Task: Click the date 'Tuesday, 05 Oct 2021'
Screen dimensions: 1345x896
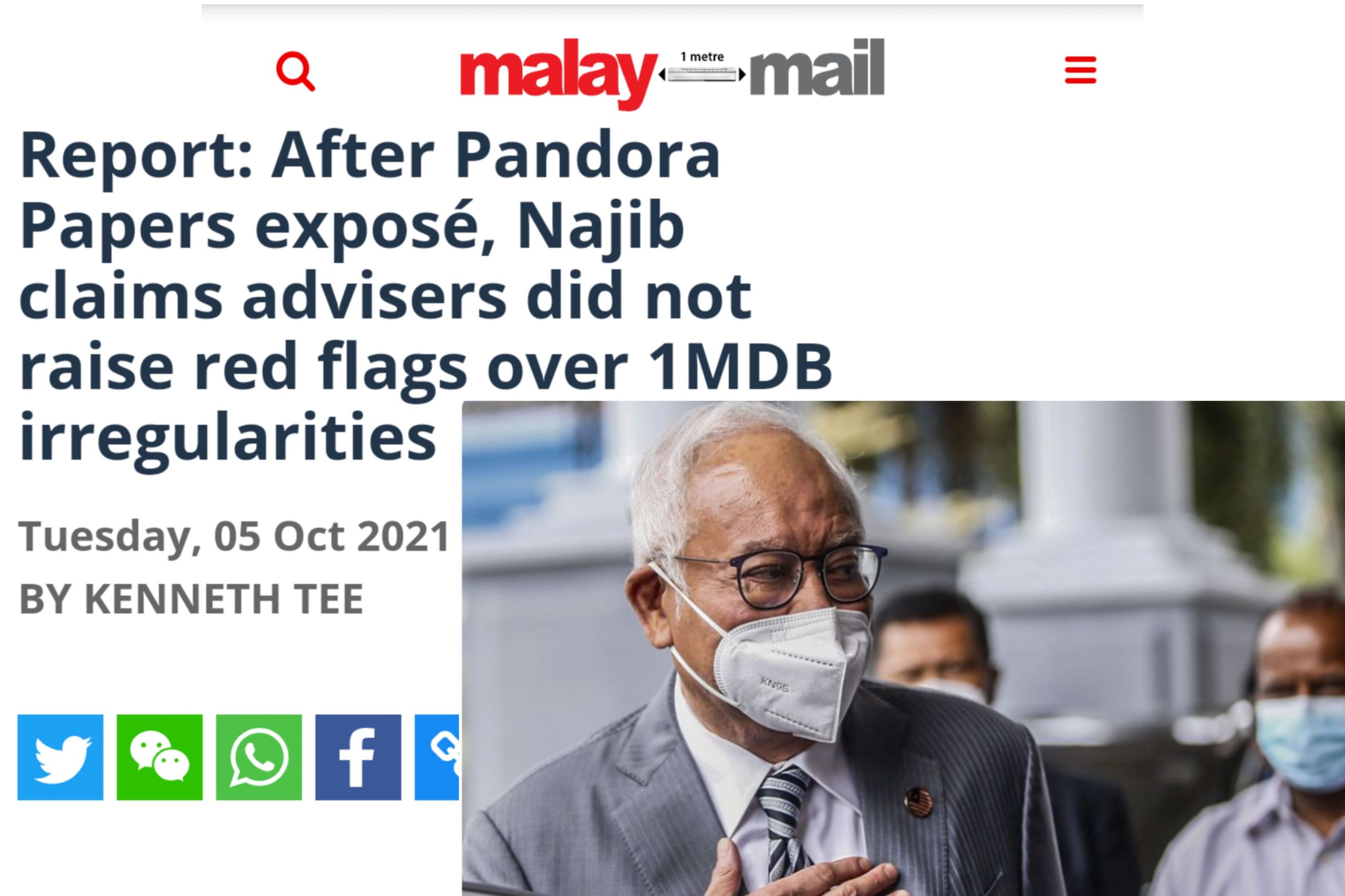Action: (x=234, y=537)
